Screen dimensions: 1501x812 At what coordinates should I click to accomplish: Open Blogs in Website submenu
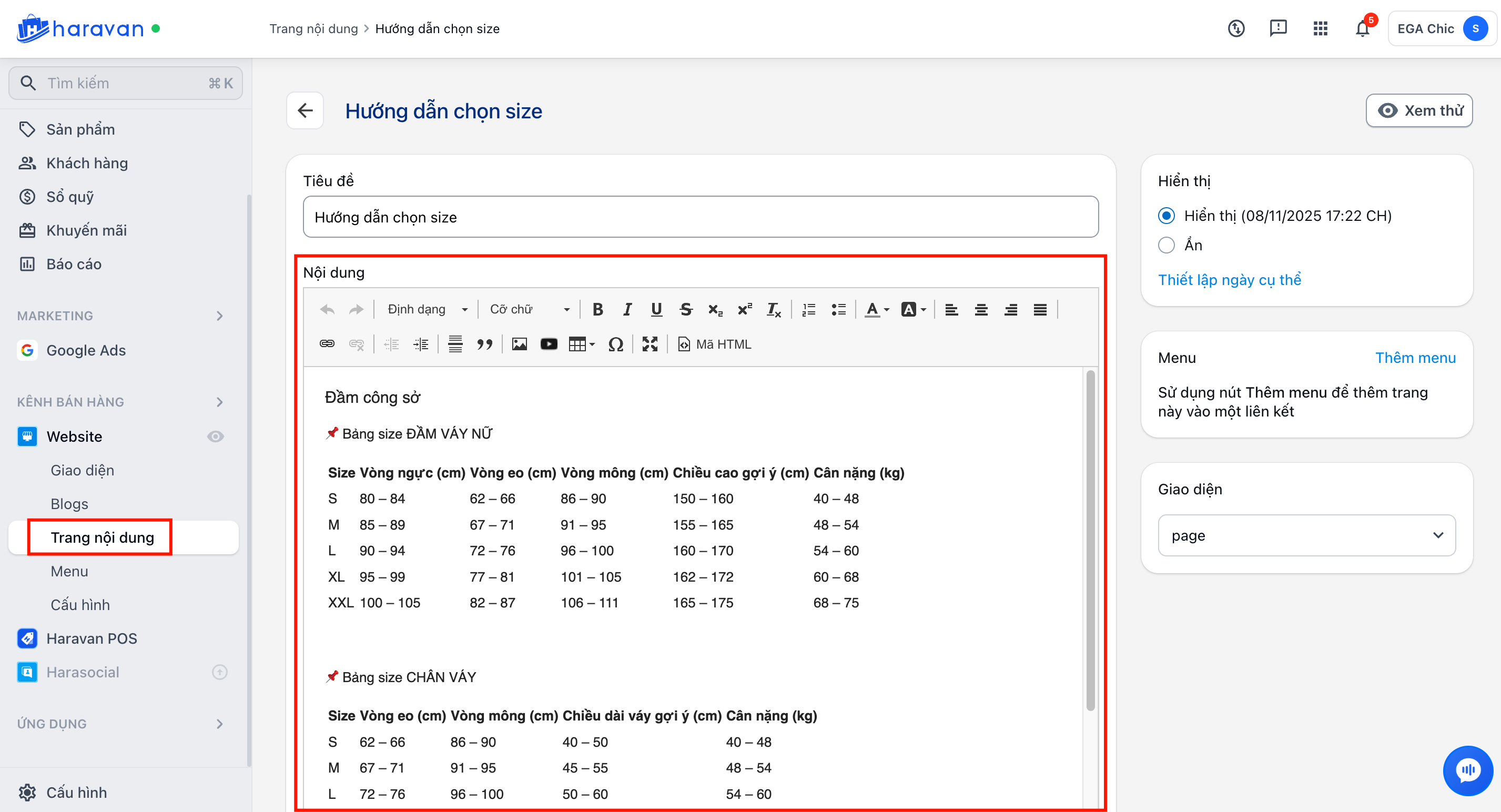click(x=69, y=504)
